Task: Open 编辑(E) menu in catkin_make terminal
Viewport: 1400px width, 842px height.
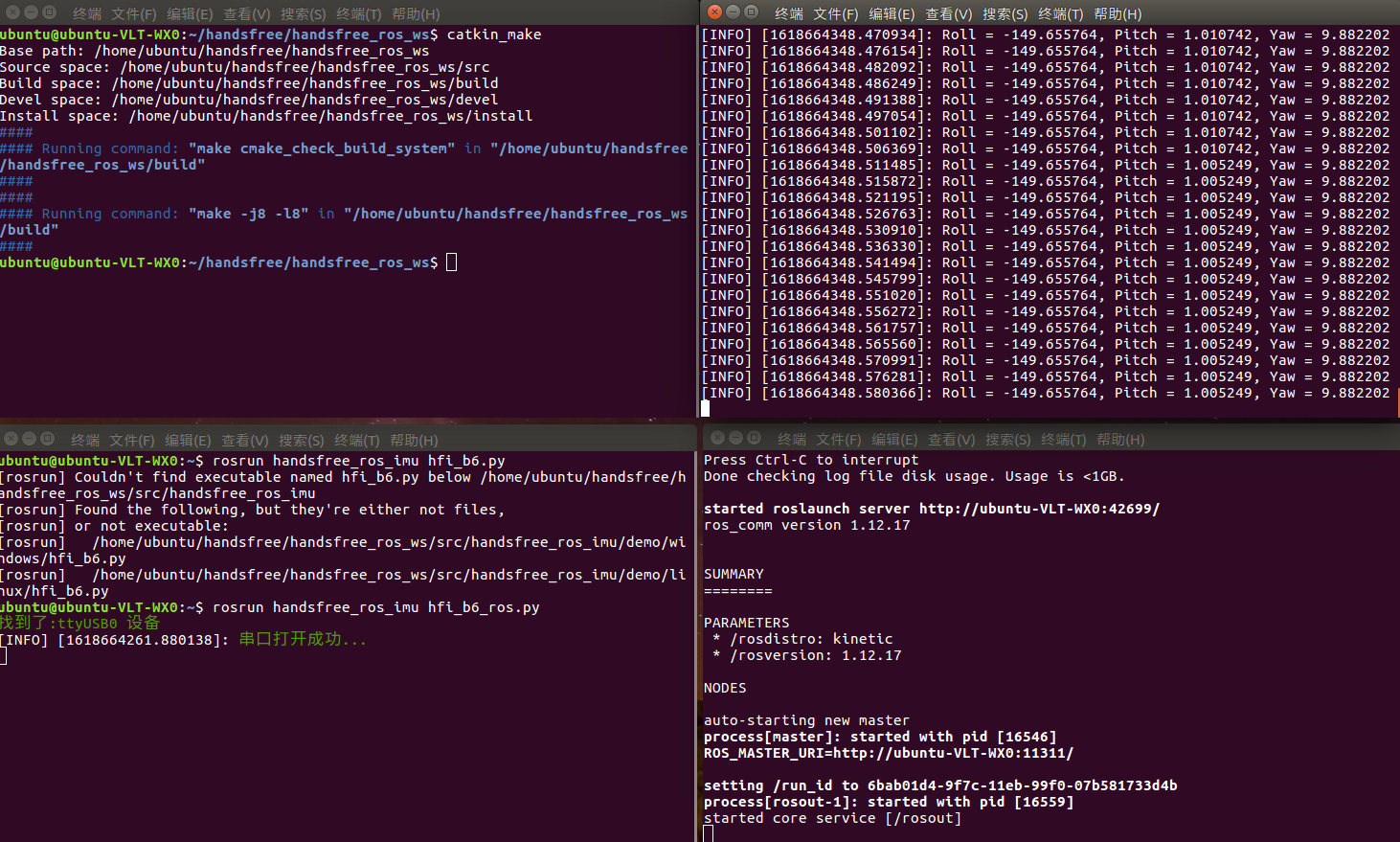Action: [190, 14]
